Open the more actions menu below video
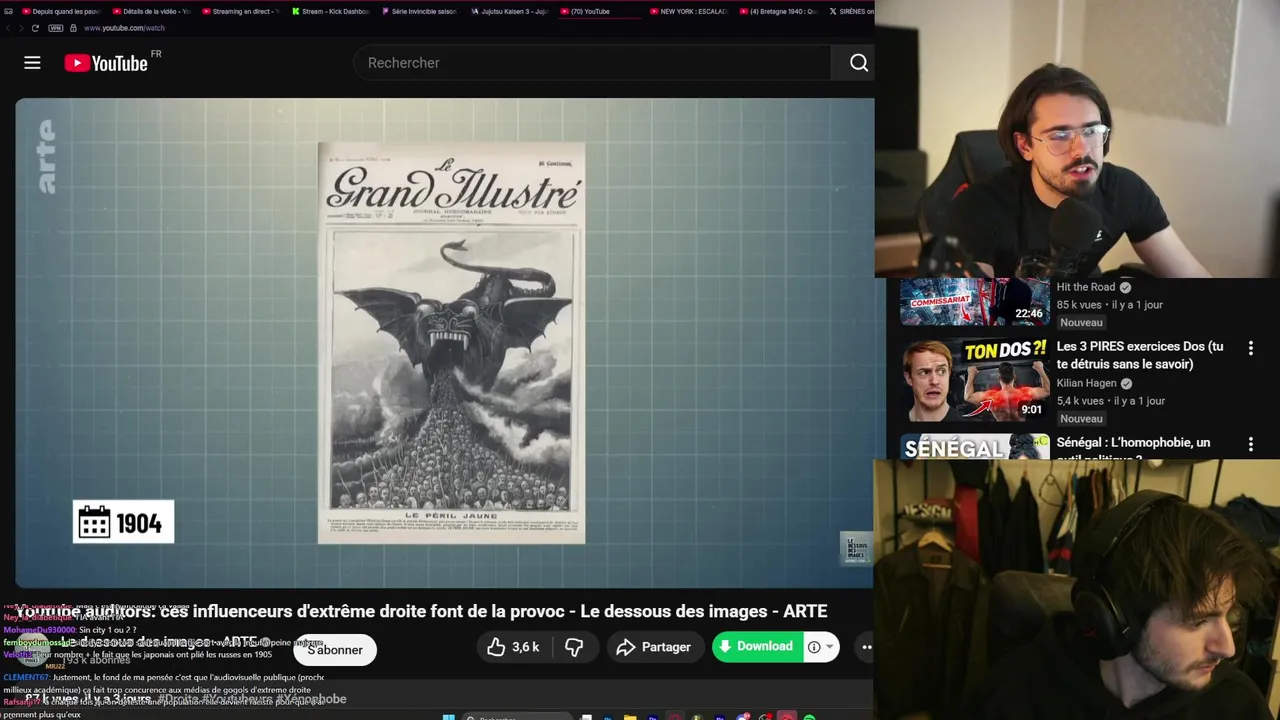Image resolution: width=1280 pixels, height=720 pixels. pyautogui.click(x=866, y=647)
